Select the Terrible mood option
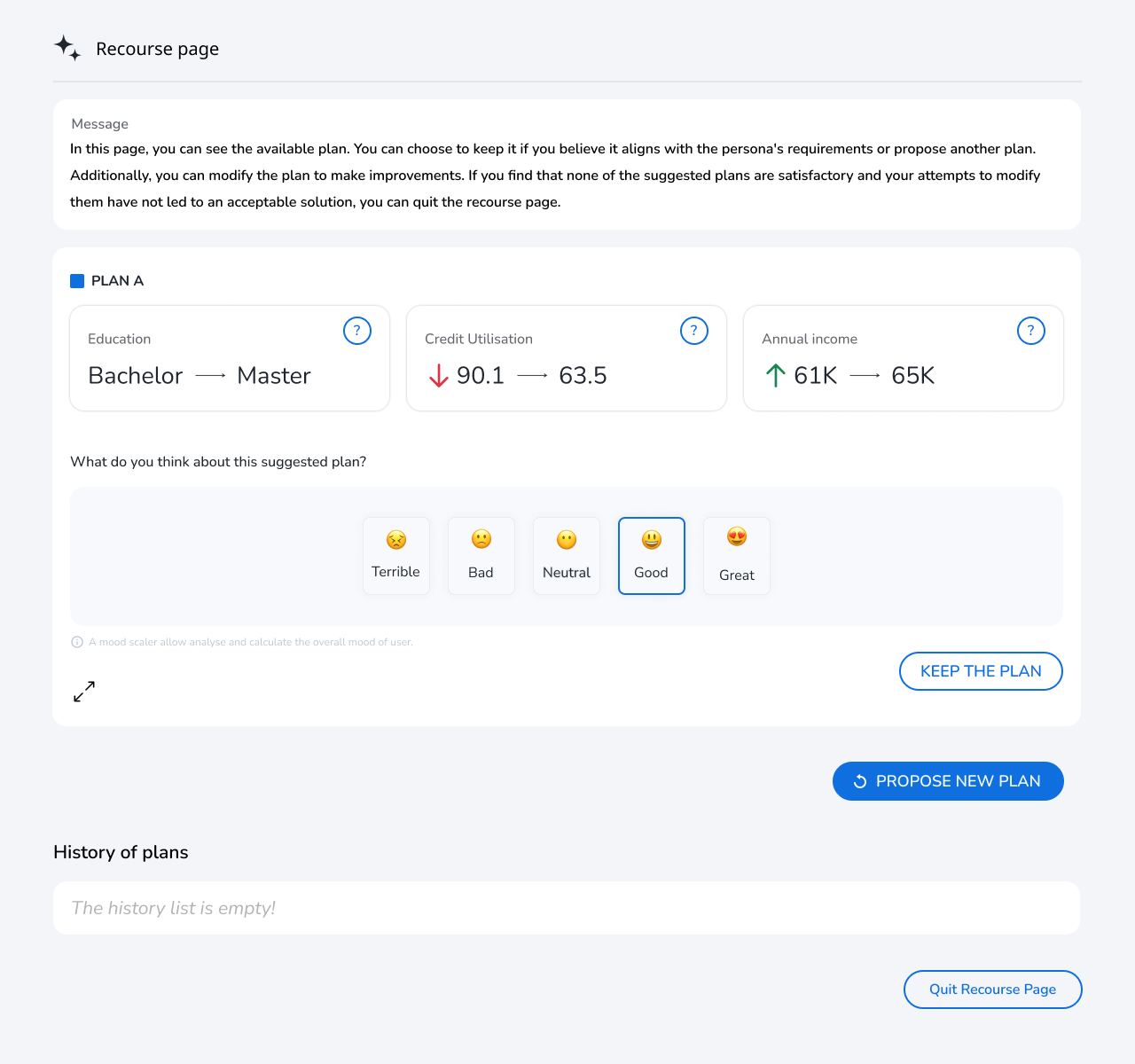 click(396, 556)
